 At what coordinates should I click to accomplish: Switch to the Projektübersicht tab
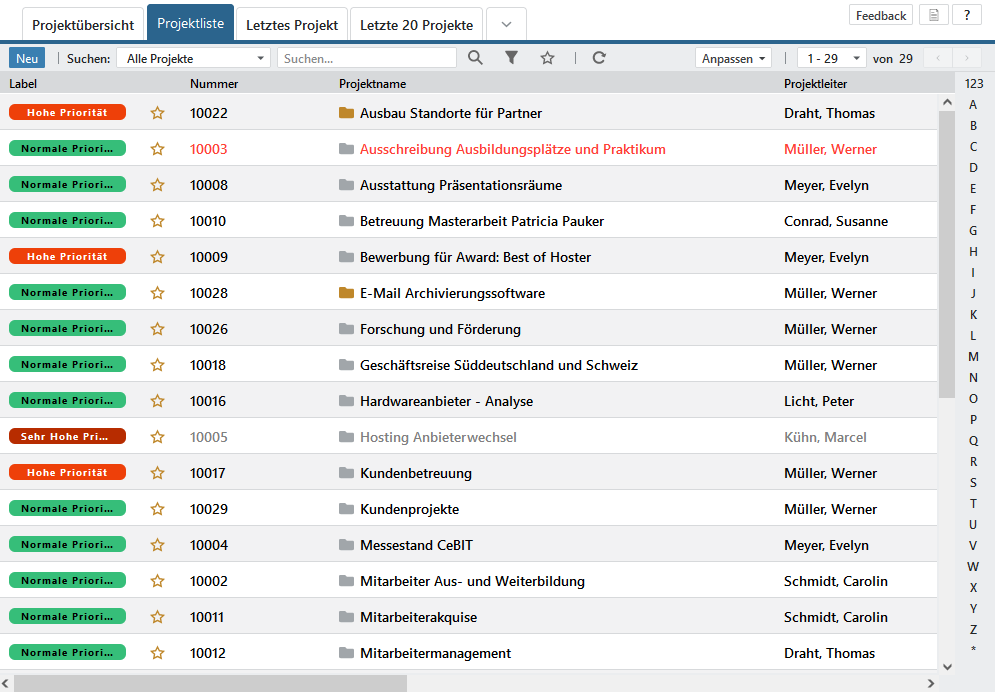click(x=83, y=25)
